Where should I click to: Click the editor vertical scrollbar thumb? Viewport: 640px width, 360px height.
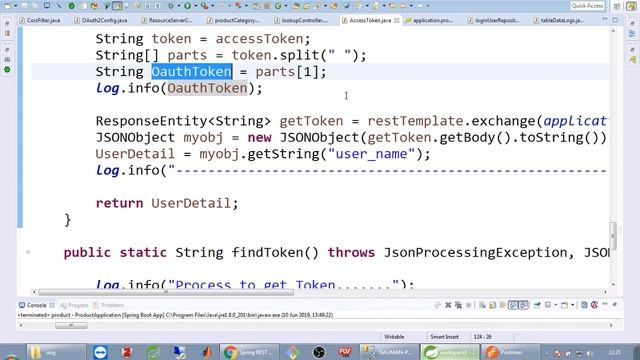click(613, 236)
